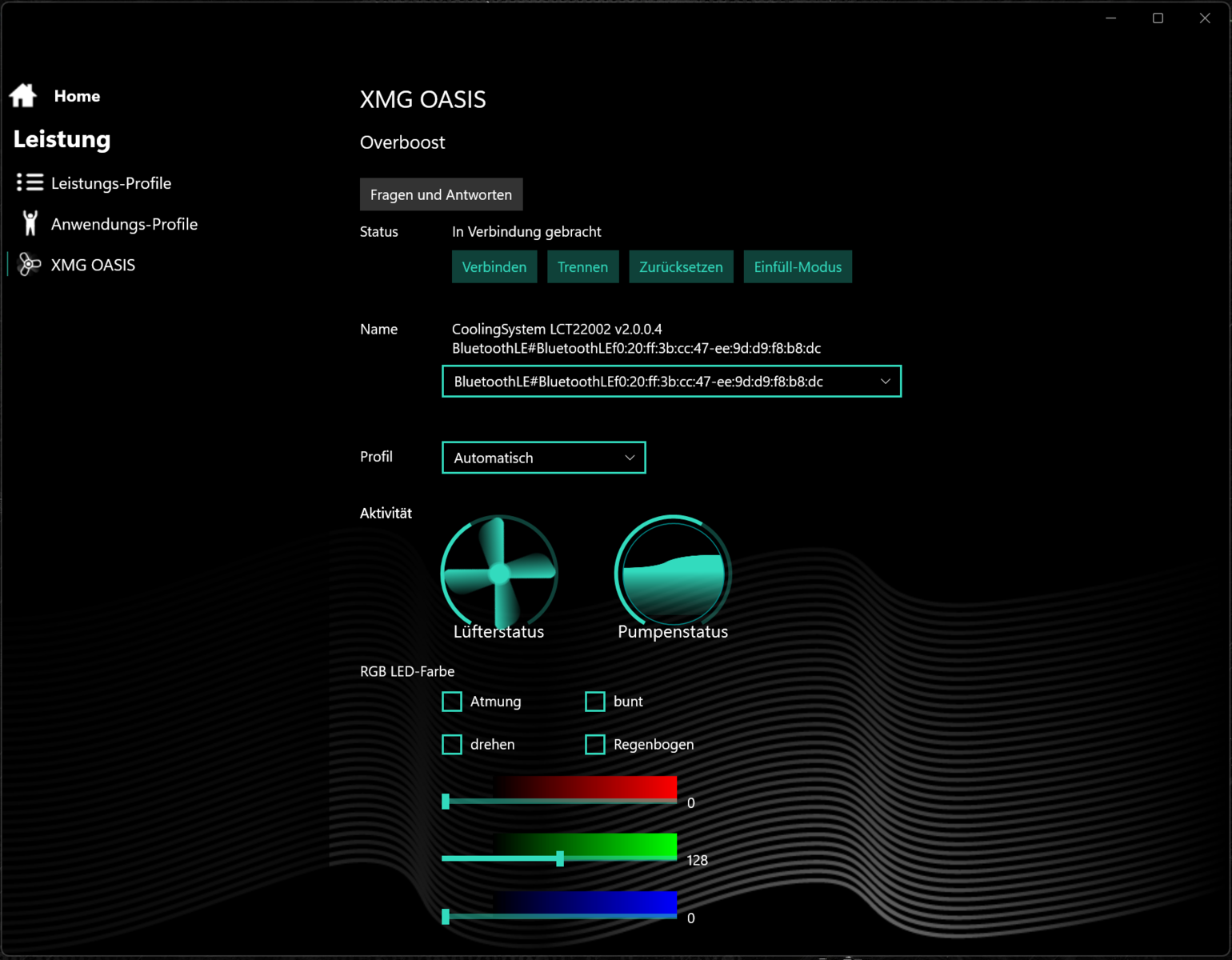Toggle the Regenbogen LED checkbox
Viewport: 1232px width, 960px height.
(595, 745)
